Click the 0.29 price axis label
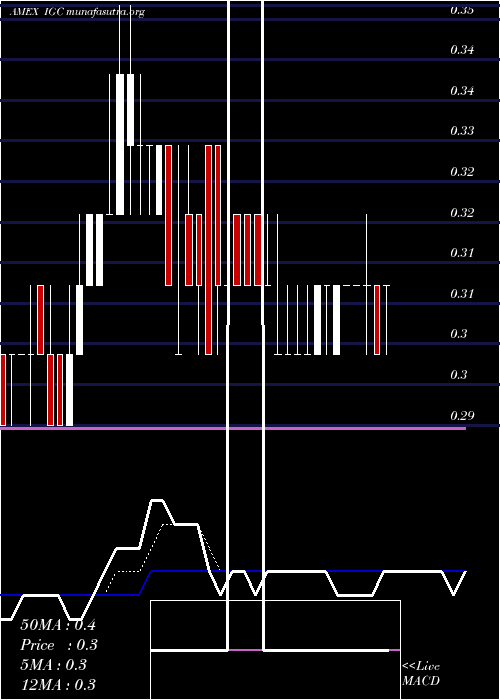Viewport: 500px width, 700px height. 462,416
